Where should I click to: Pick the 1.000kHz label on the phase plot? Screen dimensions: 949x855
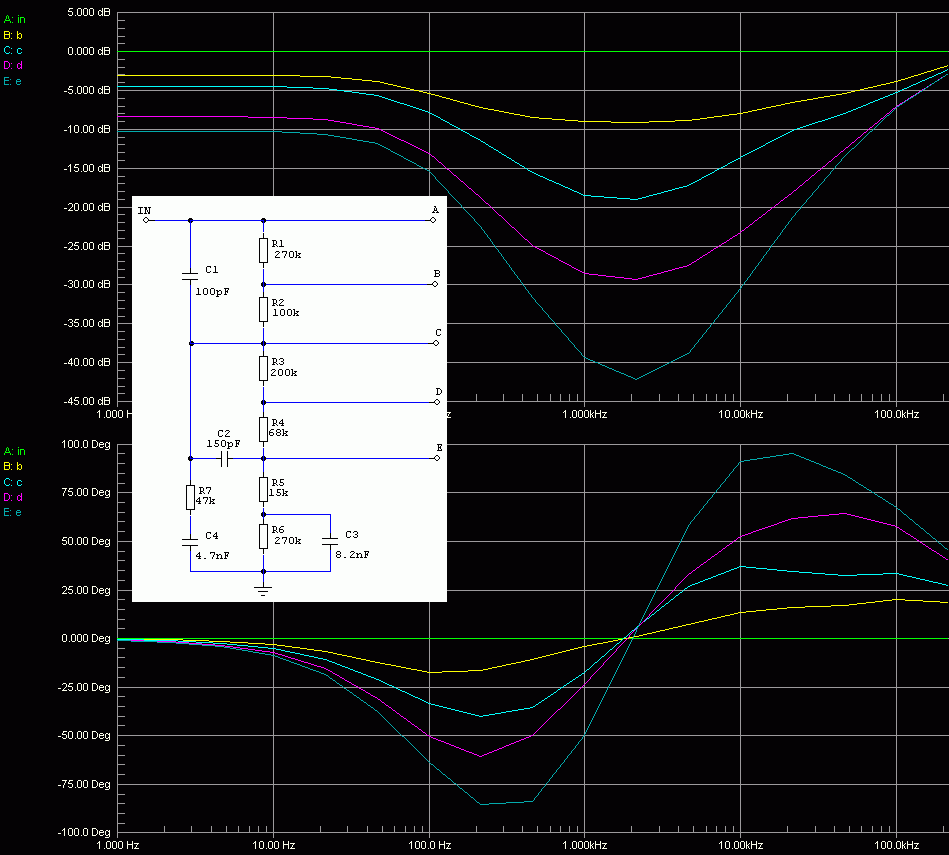(585, 845)
